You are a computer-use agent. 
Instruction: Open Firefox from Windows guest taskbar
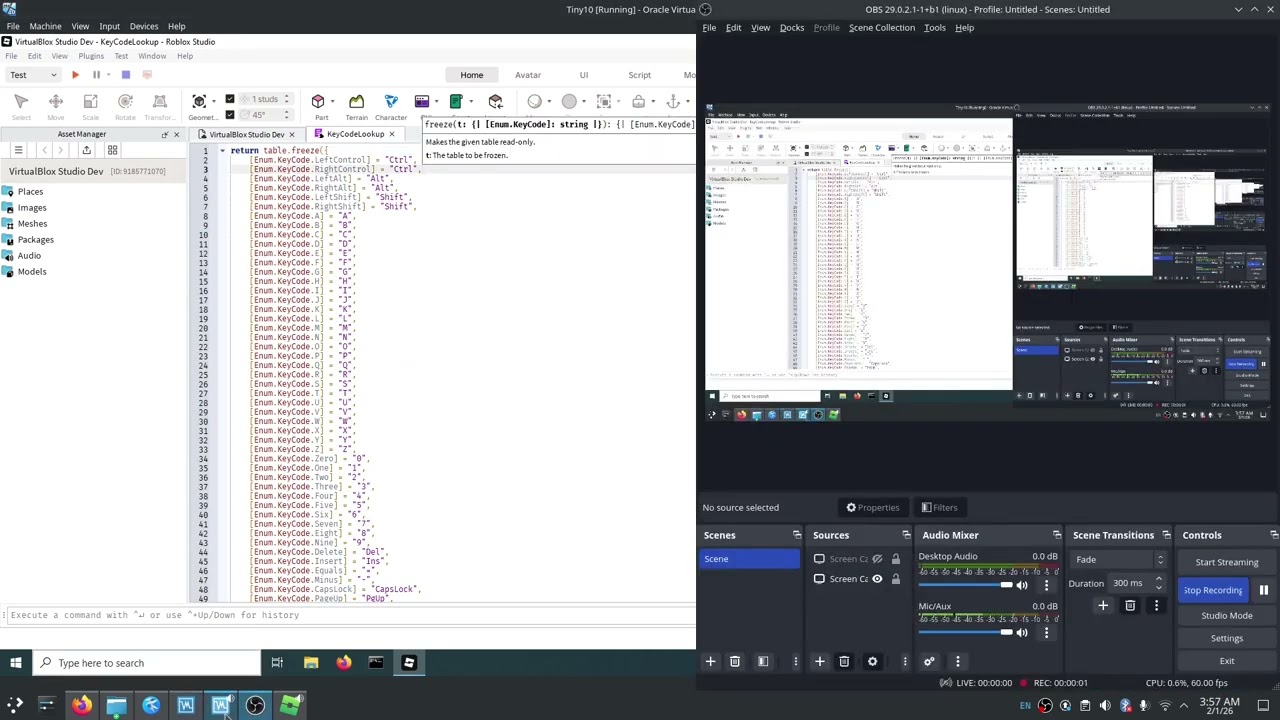click(344, 663)
